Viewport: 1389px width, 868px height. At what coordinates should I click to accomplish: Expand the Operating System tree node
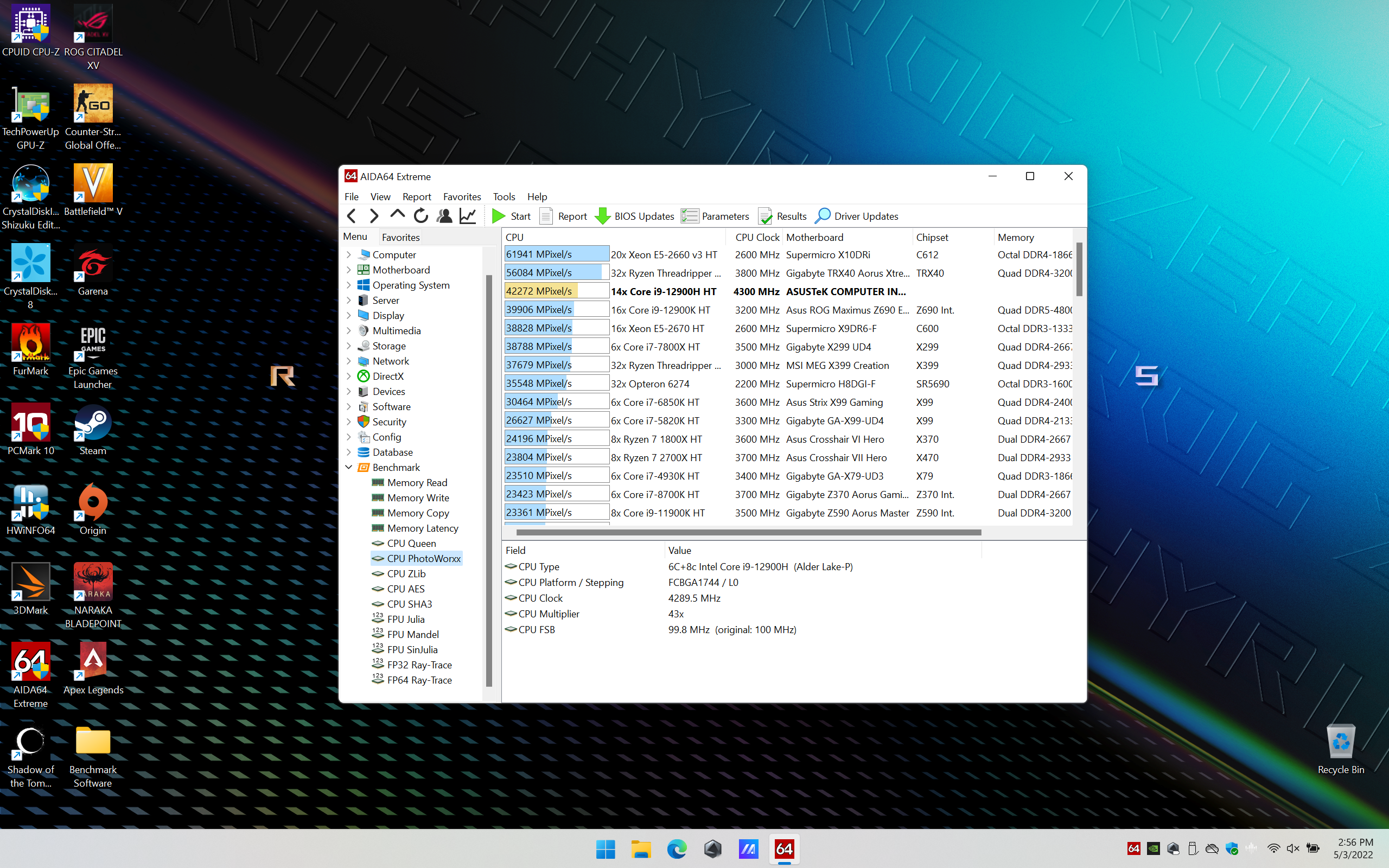pos(348,285)
